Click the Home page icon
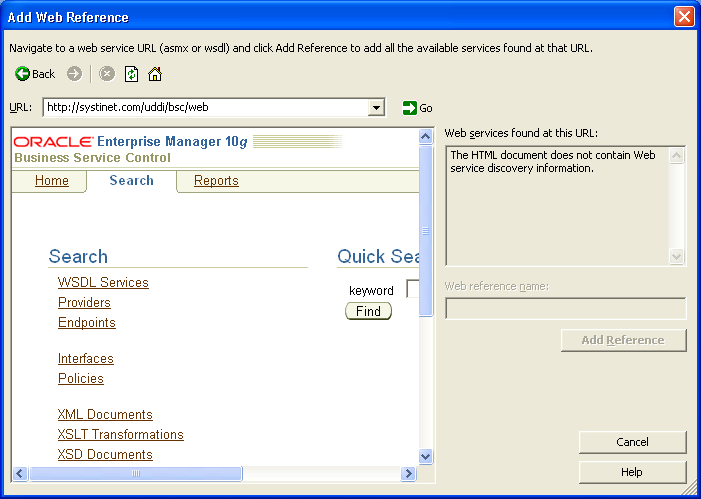The image size is (701, 499). [155, 74]
